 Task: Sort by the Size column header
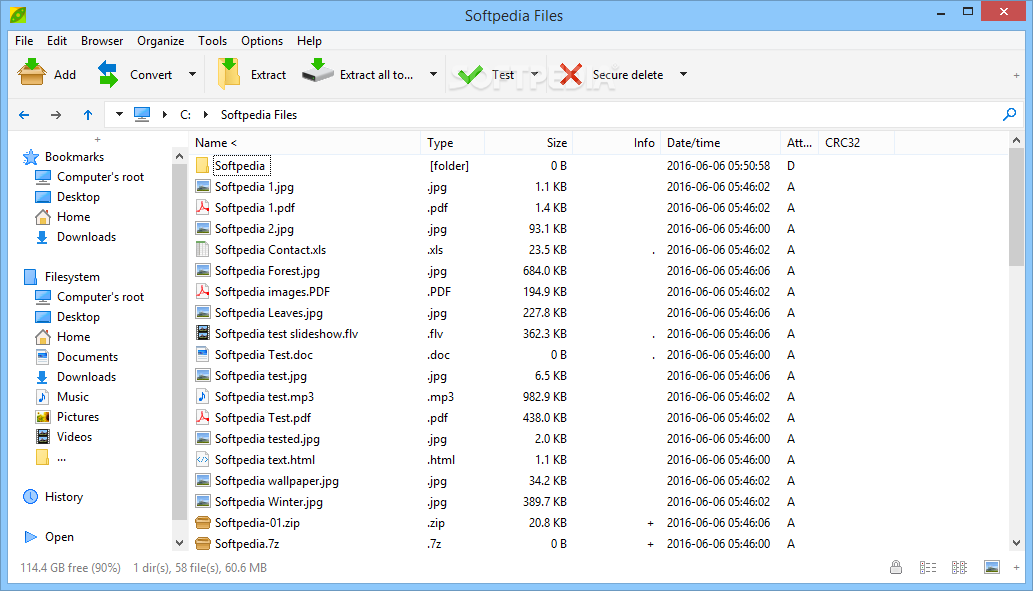528,143
